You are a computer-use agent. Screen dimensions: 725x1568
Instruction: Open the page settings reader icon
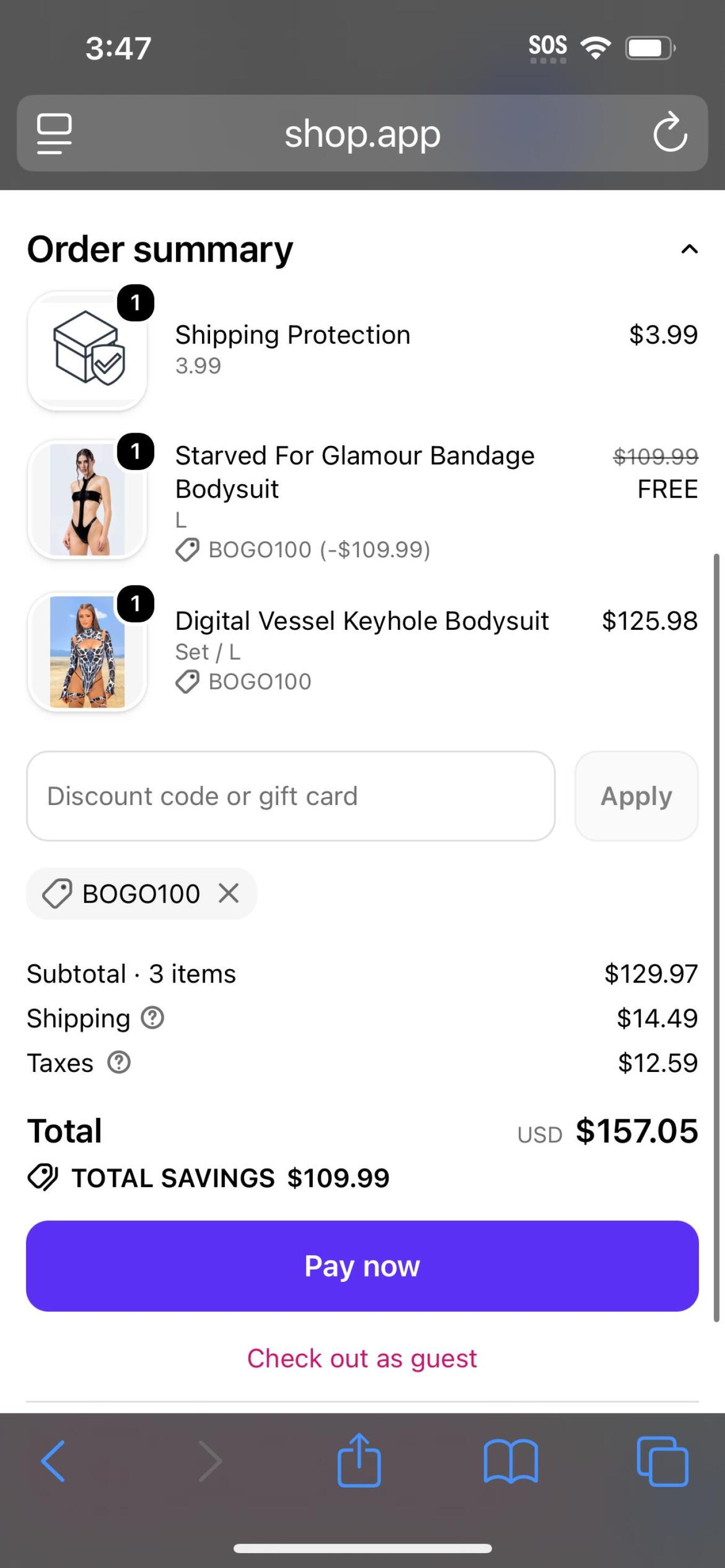(x=54, y=133)
